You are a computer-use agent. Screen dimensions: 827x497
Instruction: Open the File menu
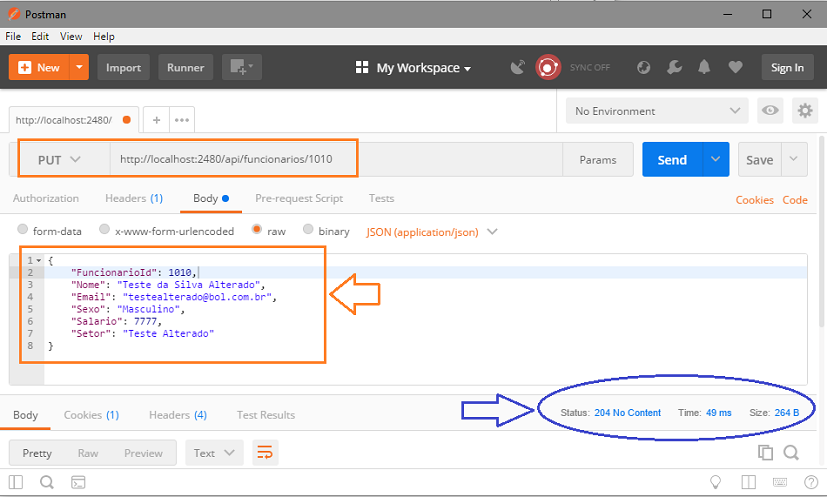[13, 36]
